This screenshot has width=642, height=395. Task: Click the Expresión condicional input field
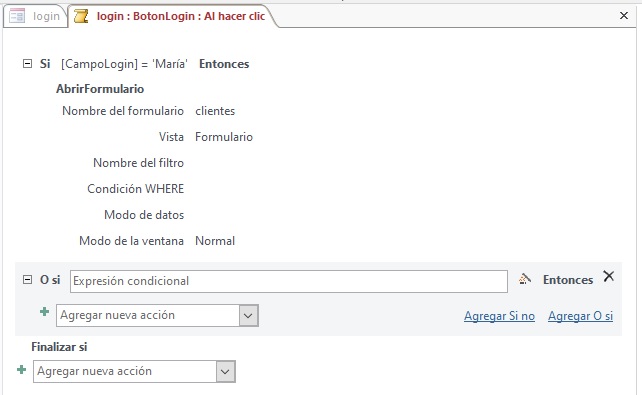(289, 281)
